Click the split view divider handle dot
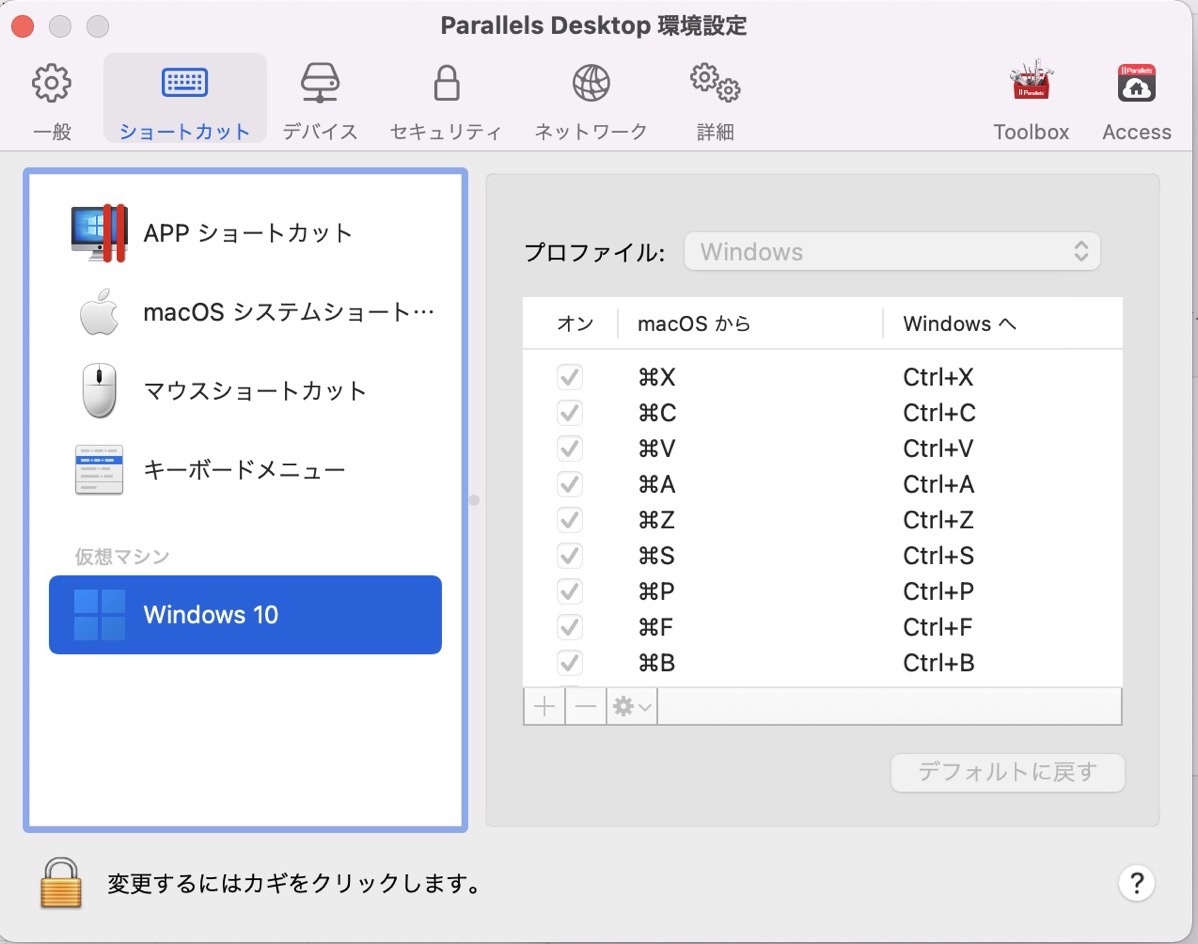 click(474, 500)
